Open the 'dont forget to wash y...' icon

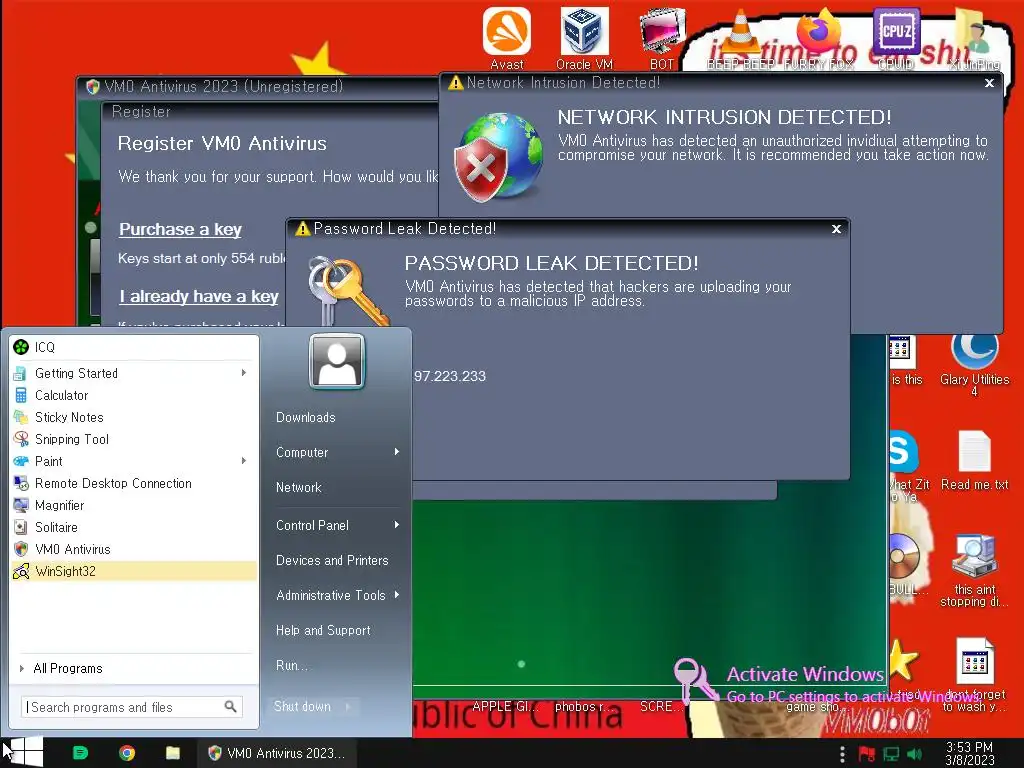(974, 661)
